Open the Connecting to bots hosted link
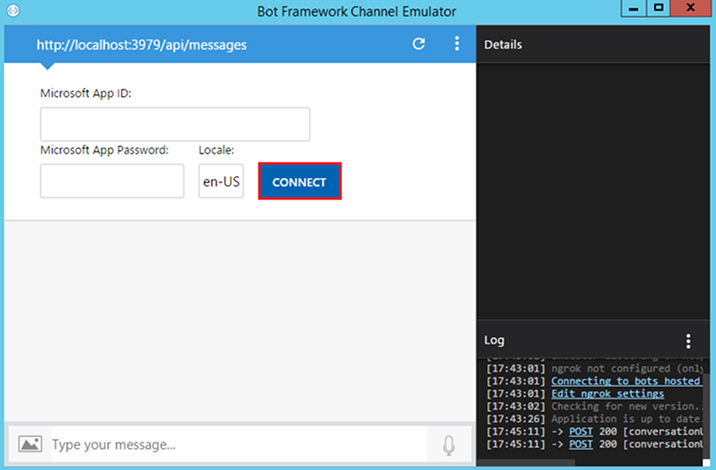 [626, 381]
